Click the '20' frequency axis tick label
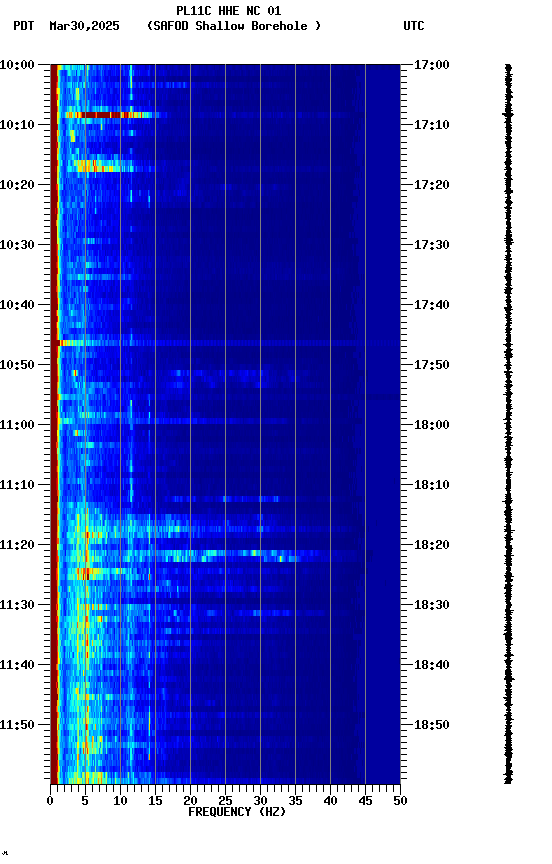 click(190, 801)
